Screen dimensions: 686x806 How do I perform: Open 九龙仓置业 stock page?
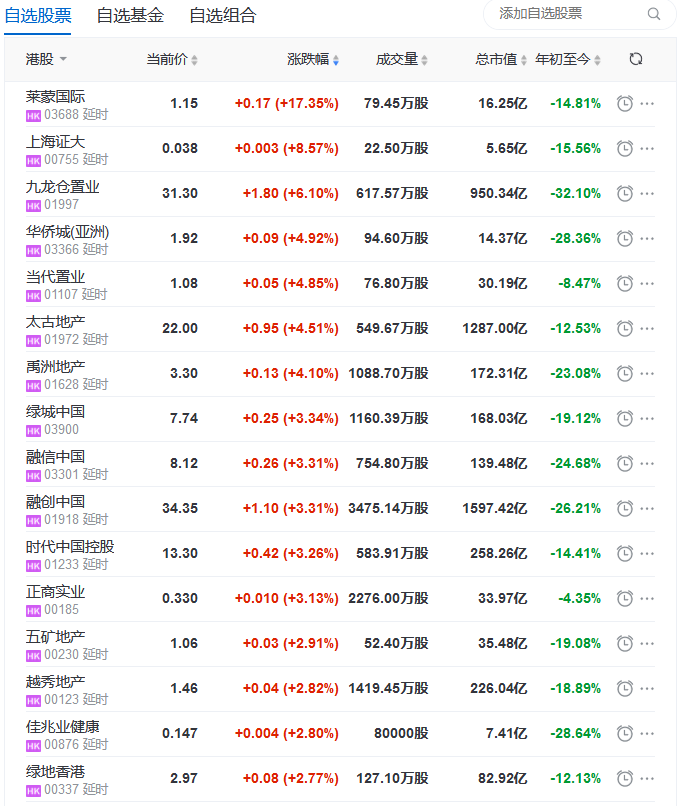click(x=63, y=187)
